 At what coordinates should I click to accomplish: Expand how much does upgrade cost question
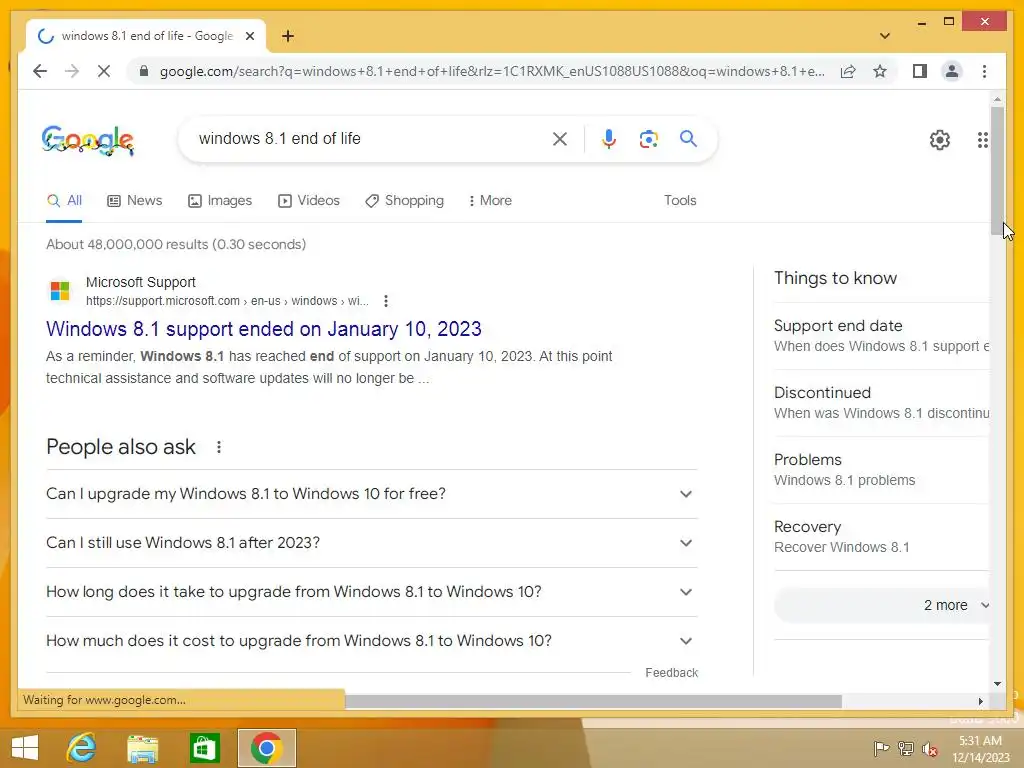[x=372, y=641]
